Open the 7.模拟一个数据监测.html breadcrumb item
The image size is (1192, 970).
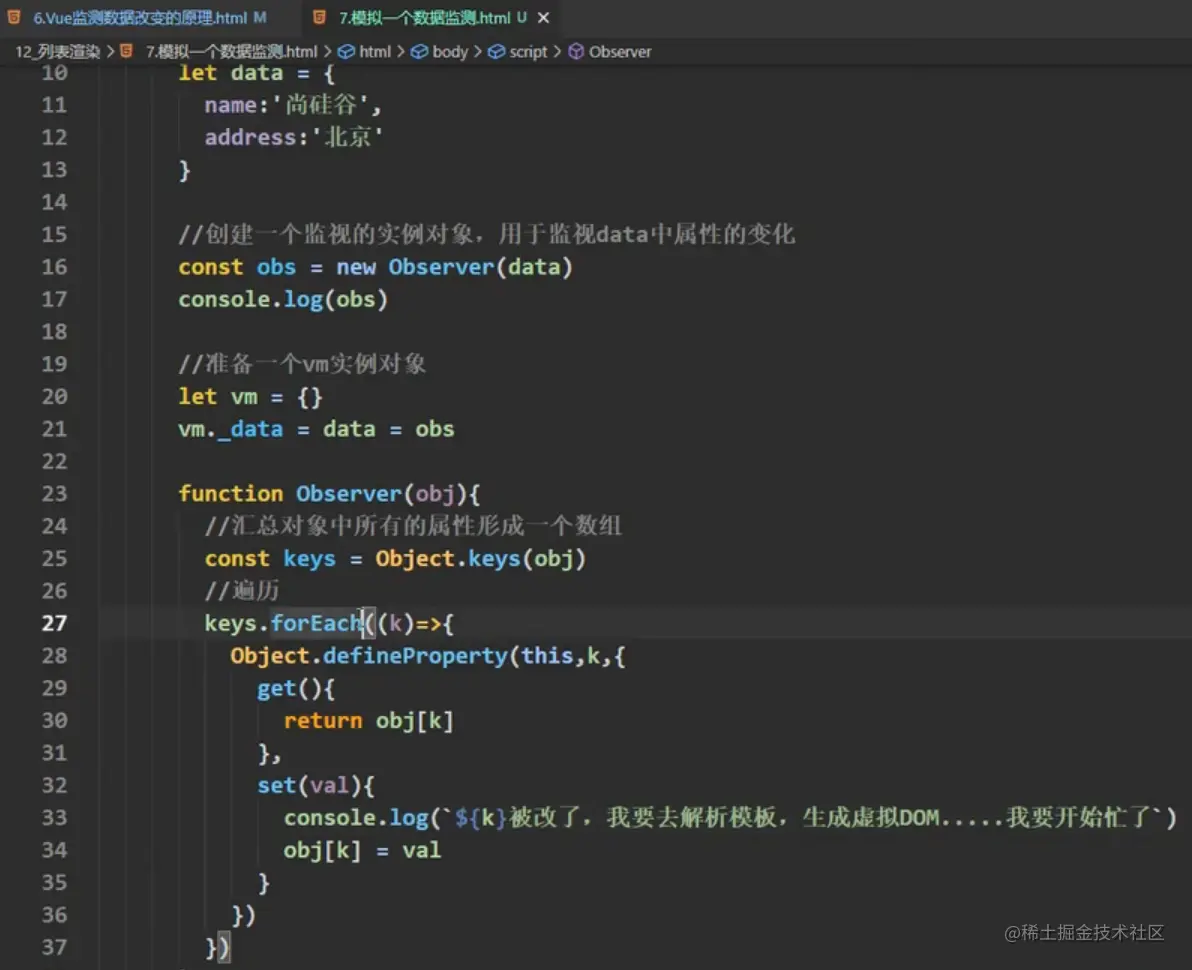coord(231,52)
